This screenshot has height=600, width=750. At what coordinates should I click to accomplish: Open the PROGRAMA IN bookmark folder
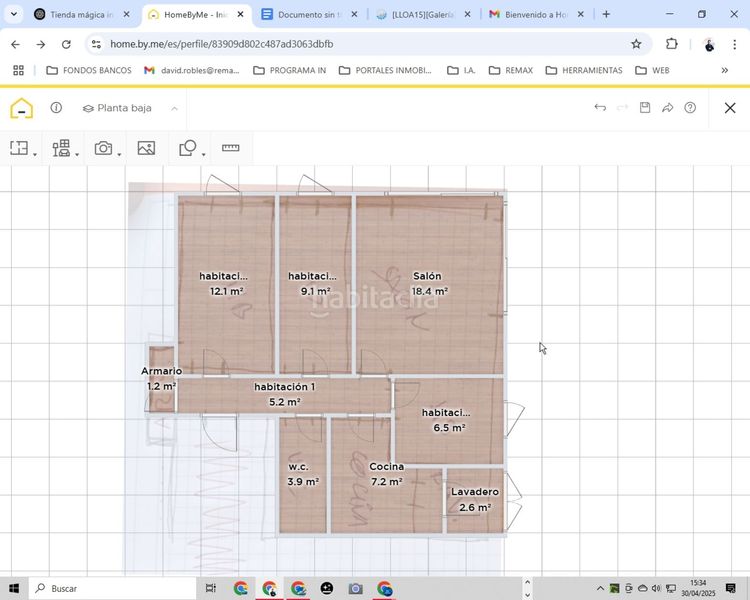[x=289, y=70]
